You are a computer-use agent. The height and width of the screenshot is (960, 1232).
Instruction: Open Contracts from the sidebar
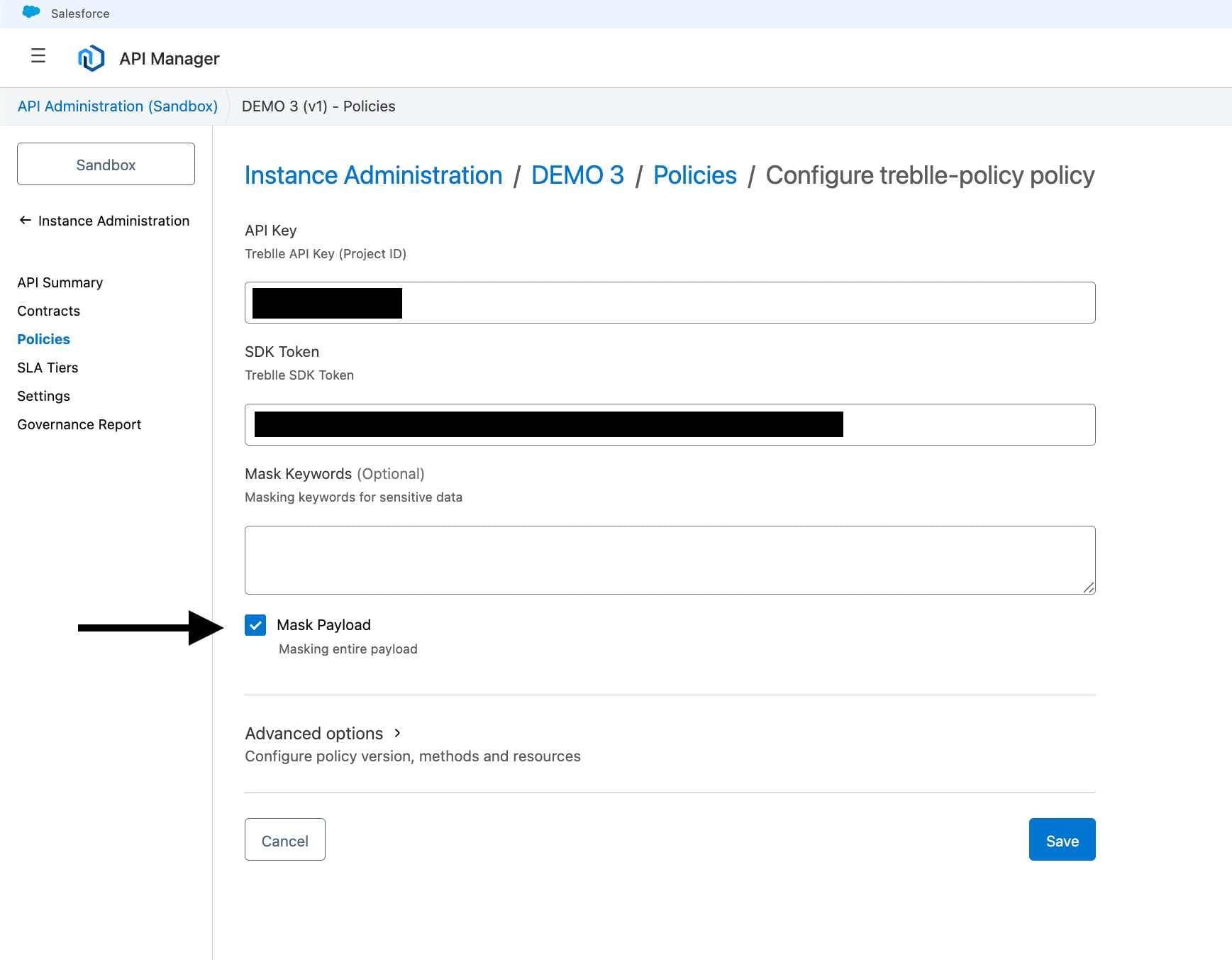[48, 311]
